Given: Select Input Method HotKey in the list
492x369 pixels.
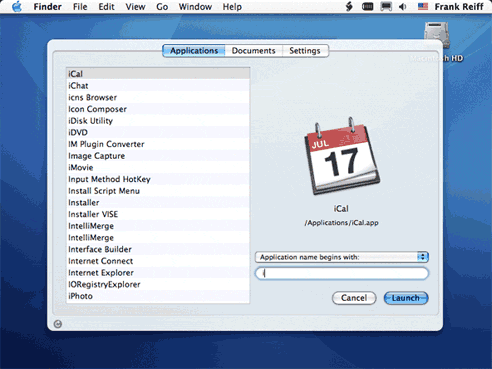Looking at the screenshot, I should (x=158, y=179).
